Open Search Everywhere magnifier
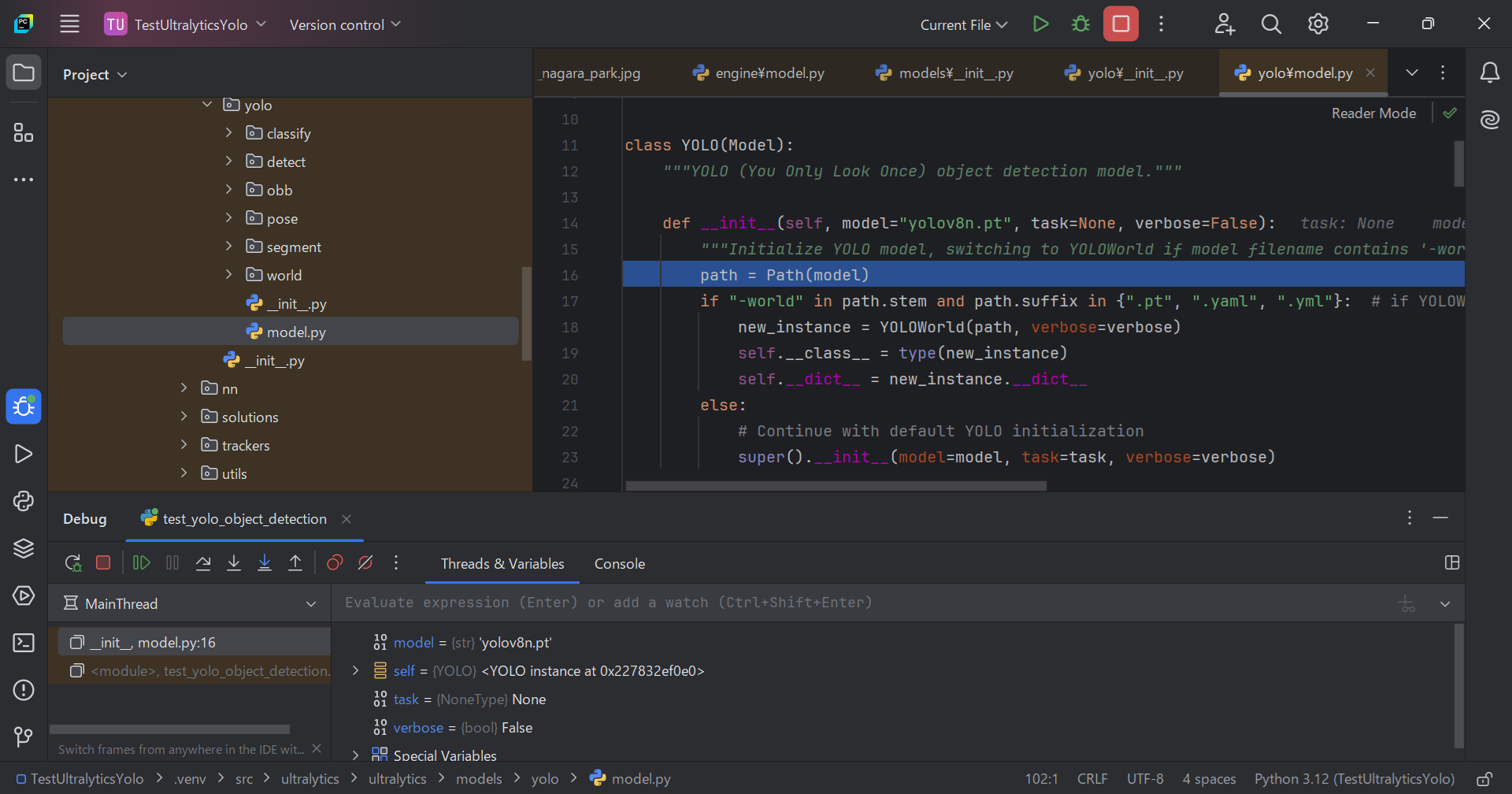This screenshot has width=1512, height=794. [x=1271, y=24]
